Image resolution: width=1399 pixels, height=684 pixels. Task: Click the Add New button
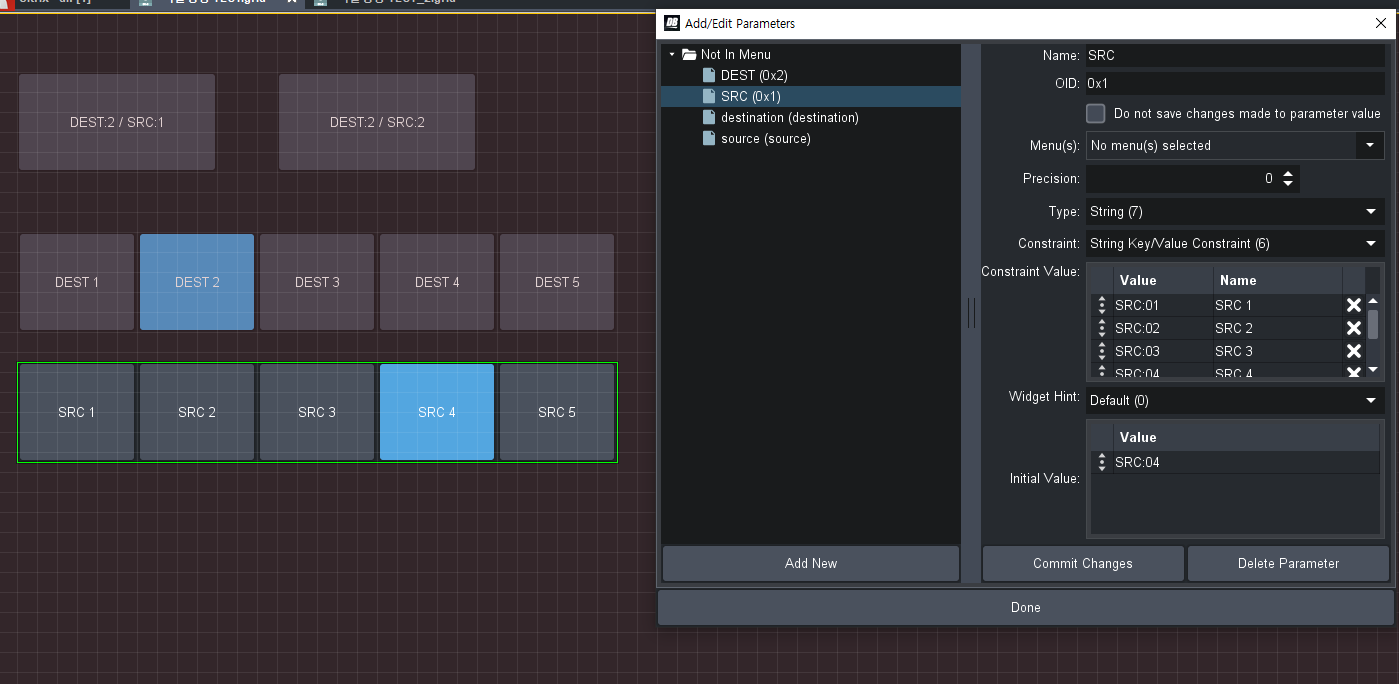coord(810,563)
